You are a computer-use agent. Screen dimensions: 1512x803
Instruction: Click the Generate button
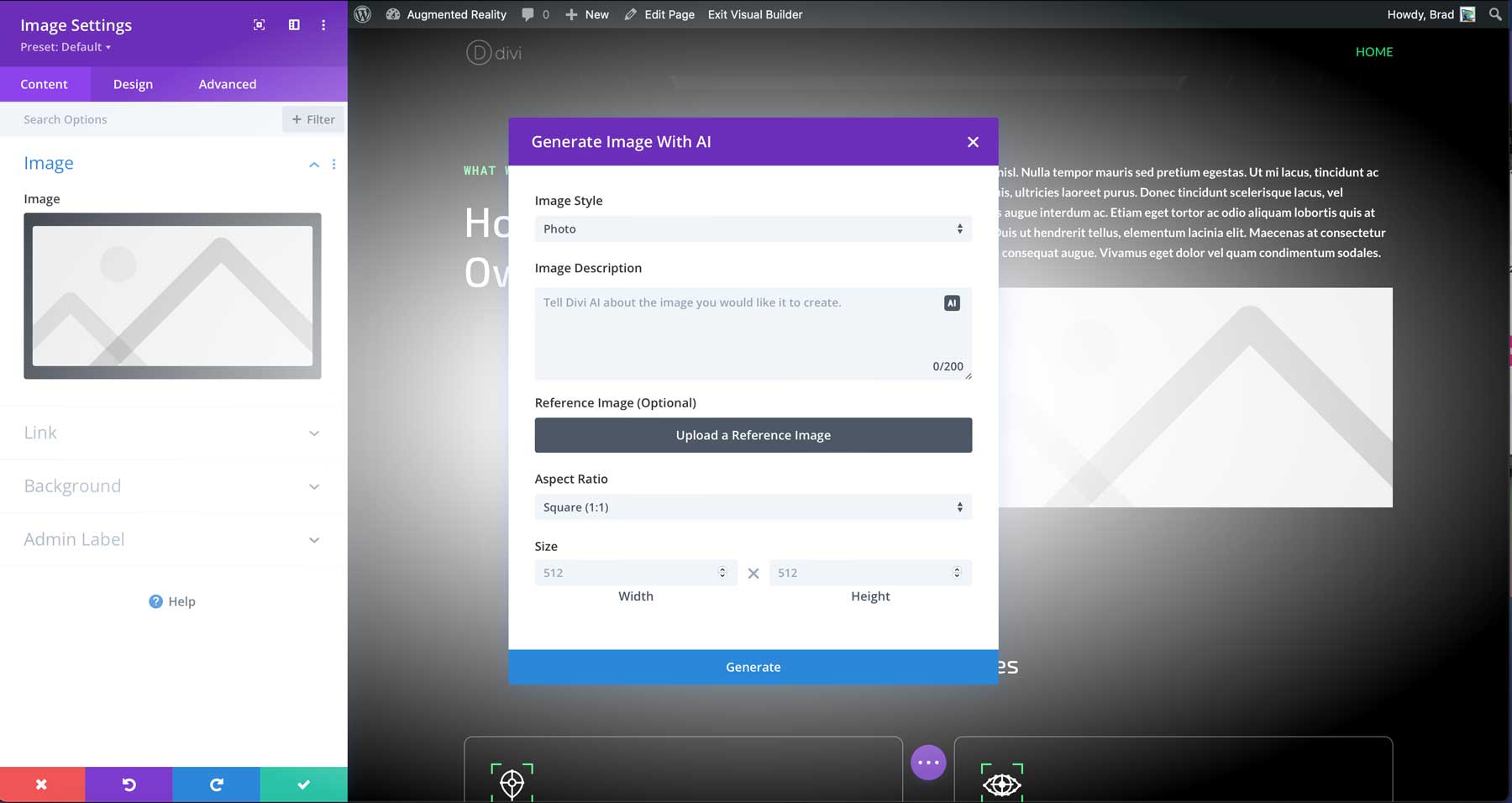753,666
